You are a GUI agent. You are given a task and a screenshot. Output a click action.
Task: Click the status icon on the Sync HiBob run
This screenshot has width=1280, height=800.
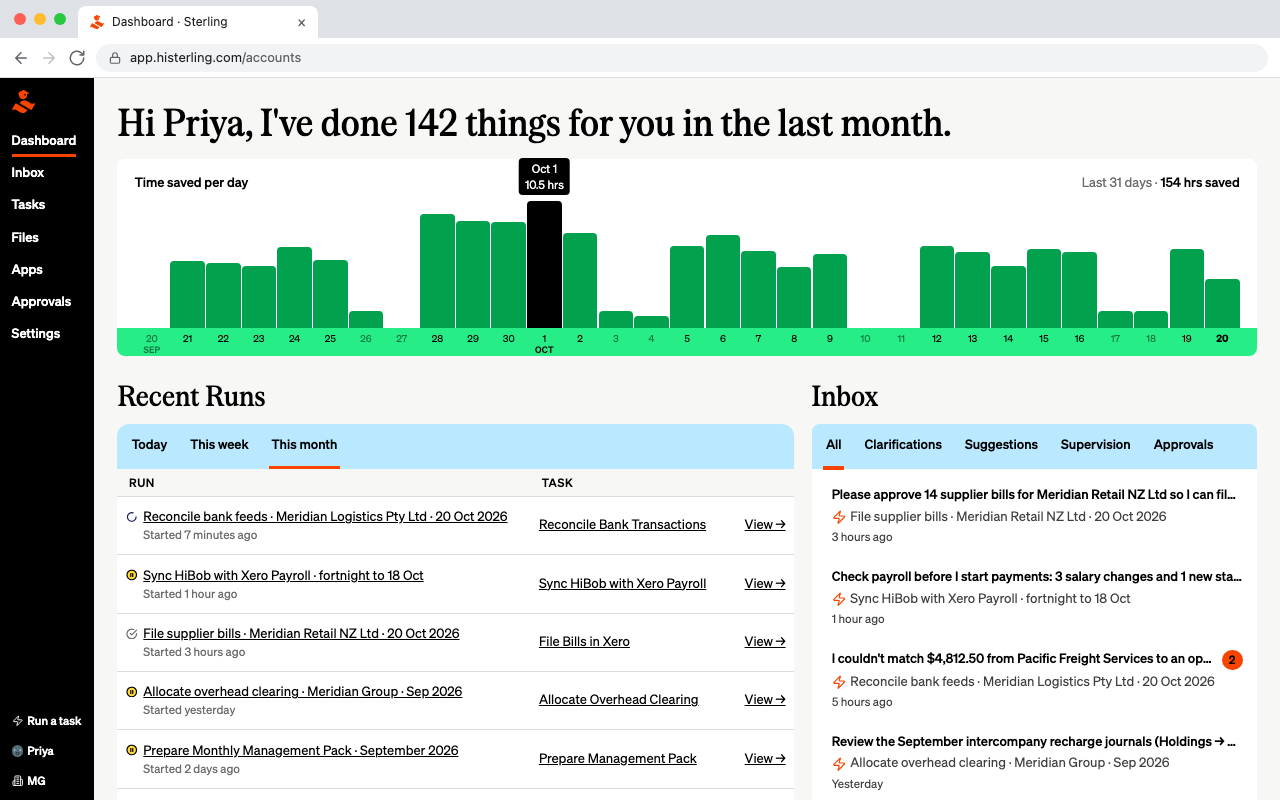132,576
